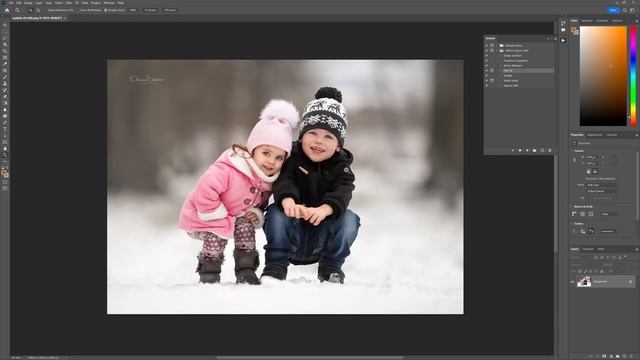Open the ruler units dropdown in Rulers & Grids
The image size is (640, 360).
[609, 214]
